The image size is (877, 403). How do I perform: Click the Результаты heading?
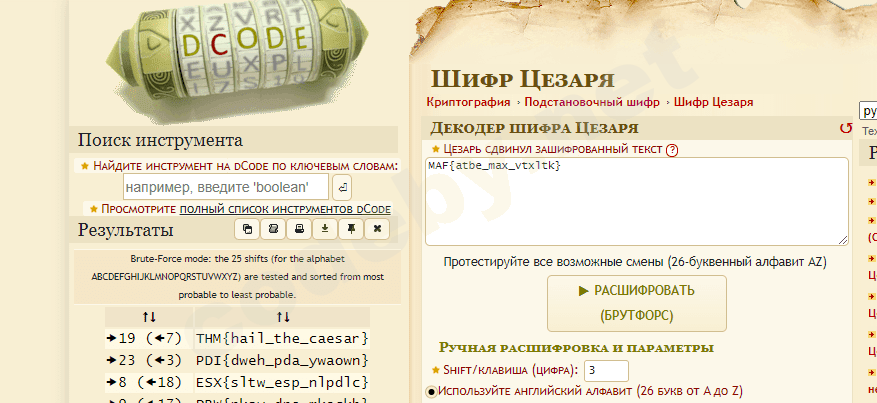coord(125,230)
